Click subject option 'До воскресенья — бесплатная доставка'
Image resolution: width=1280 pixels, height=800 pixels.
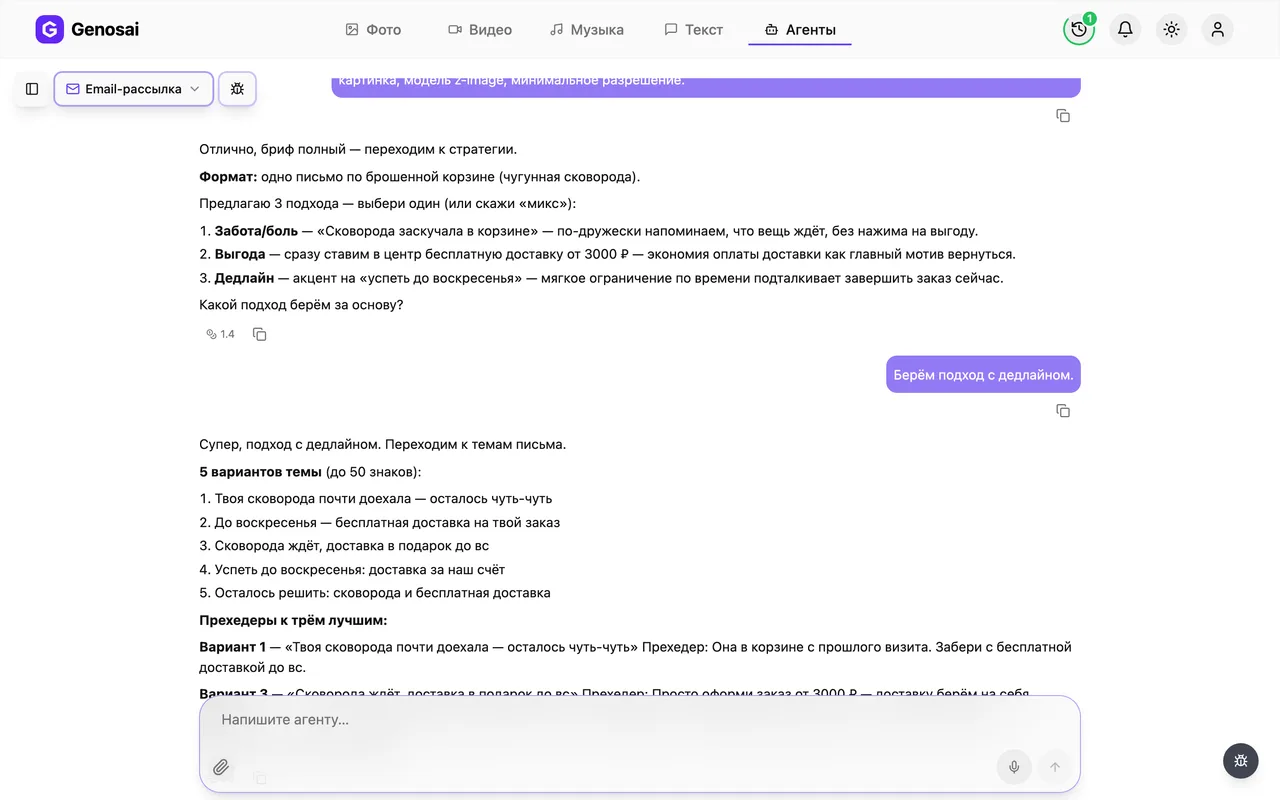[387, 522]
